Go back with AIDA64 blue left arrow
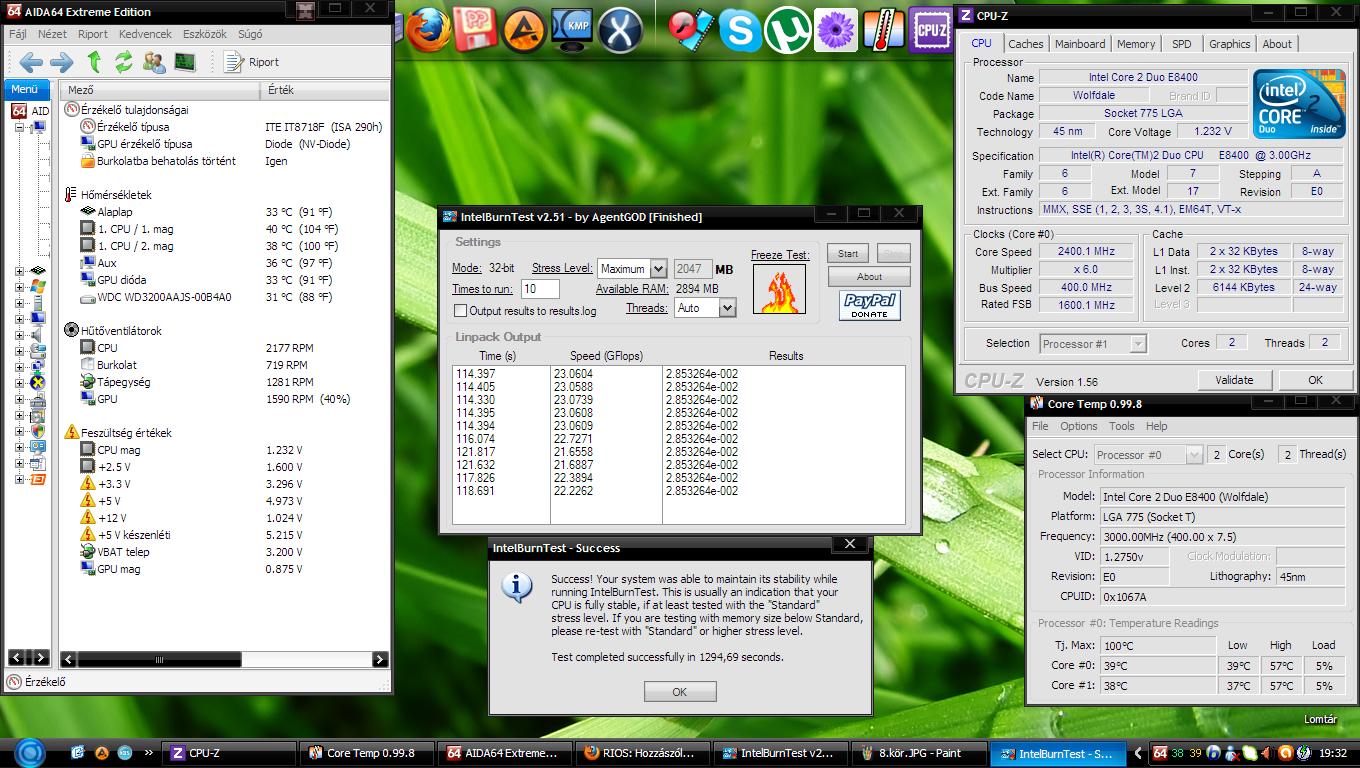The image size is (1360, 768). [x=30, y=62]
